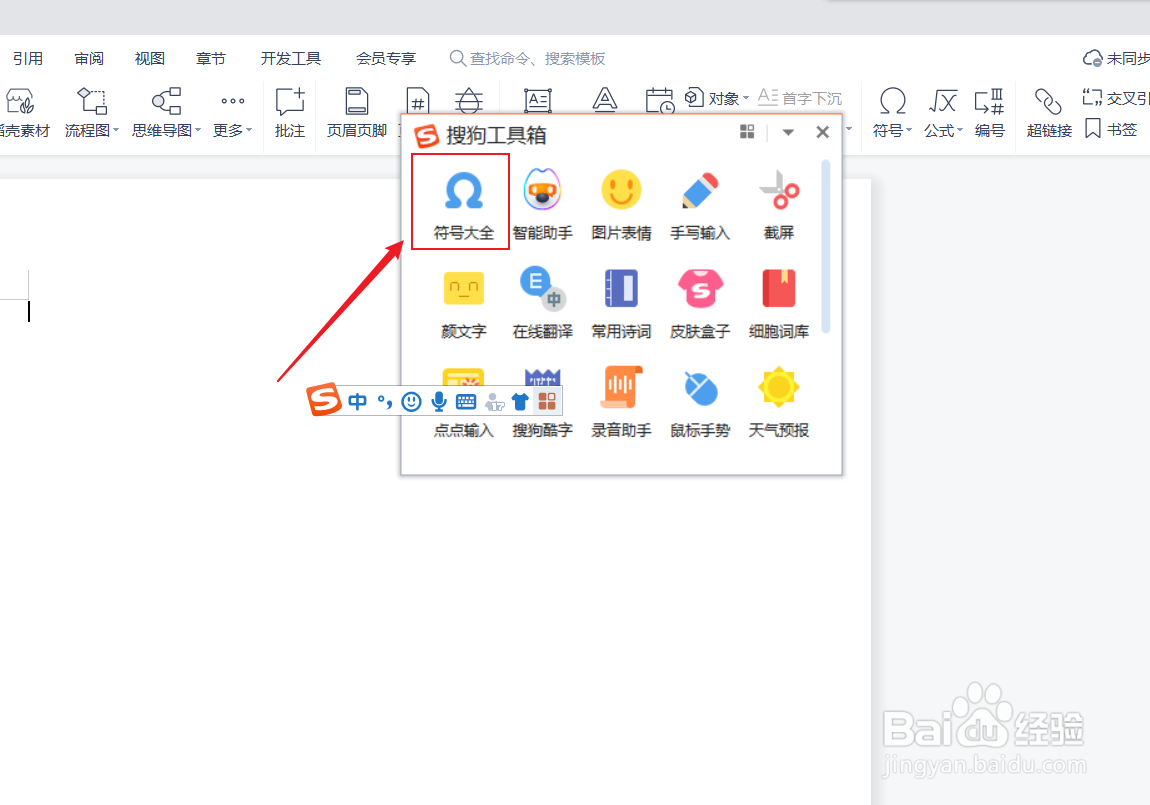Open the 引用 ribbon tab
The width and height of the screenshot is (1150, 805).
point(28,59)
